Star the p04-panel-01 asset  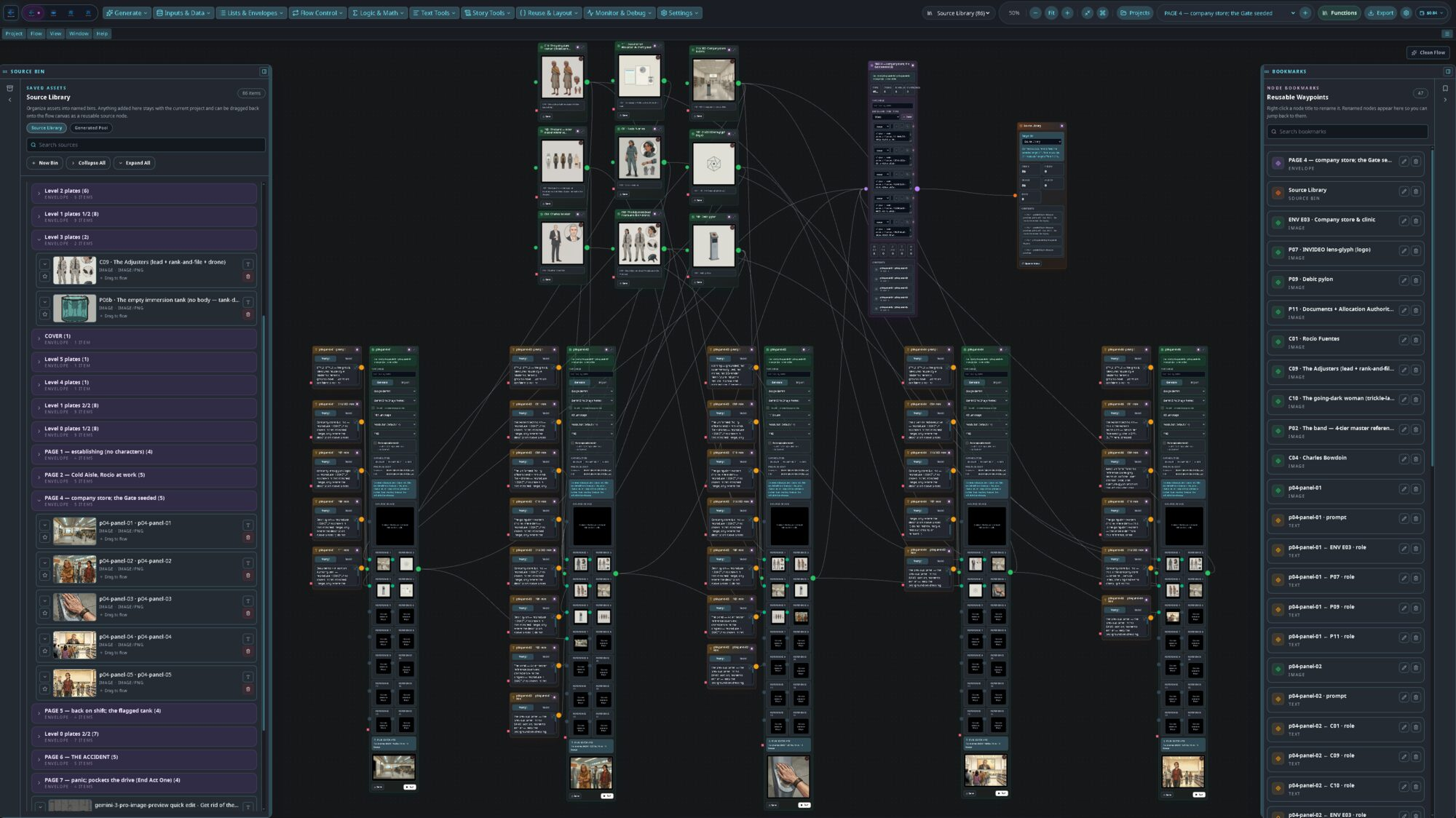(44, 538)
